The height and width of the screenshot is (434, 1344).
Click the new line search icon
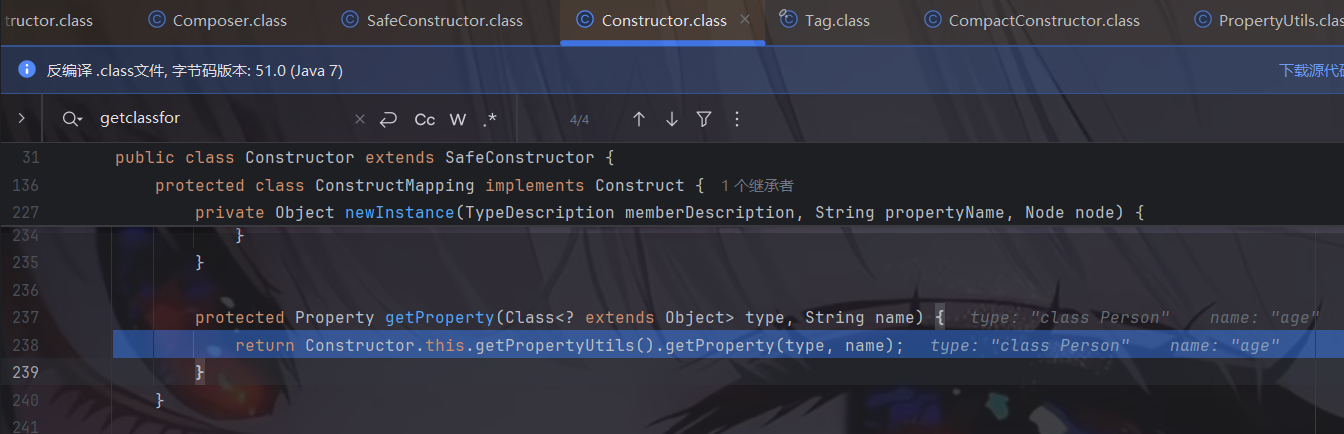389,119
